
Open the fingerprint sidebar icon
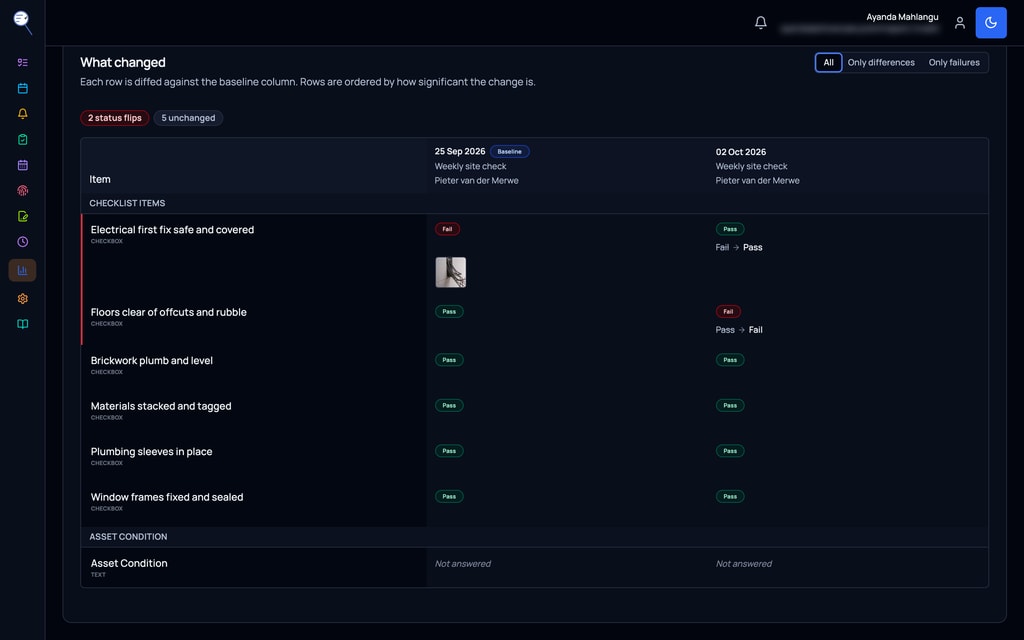(23, 191)
